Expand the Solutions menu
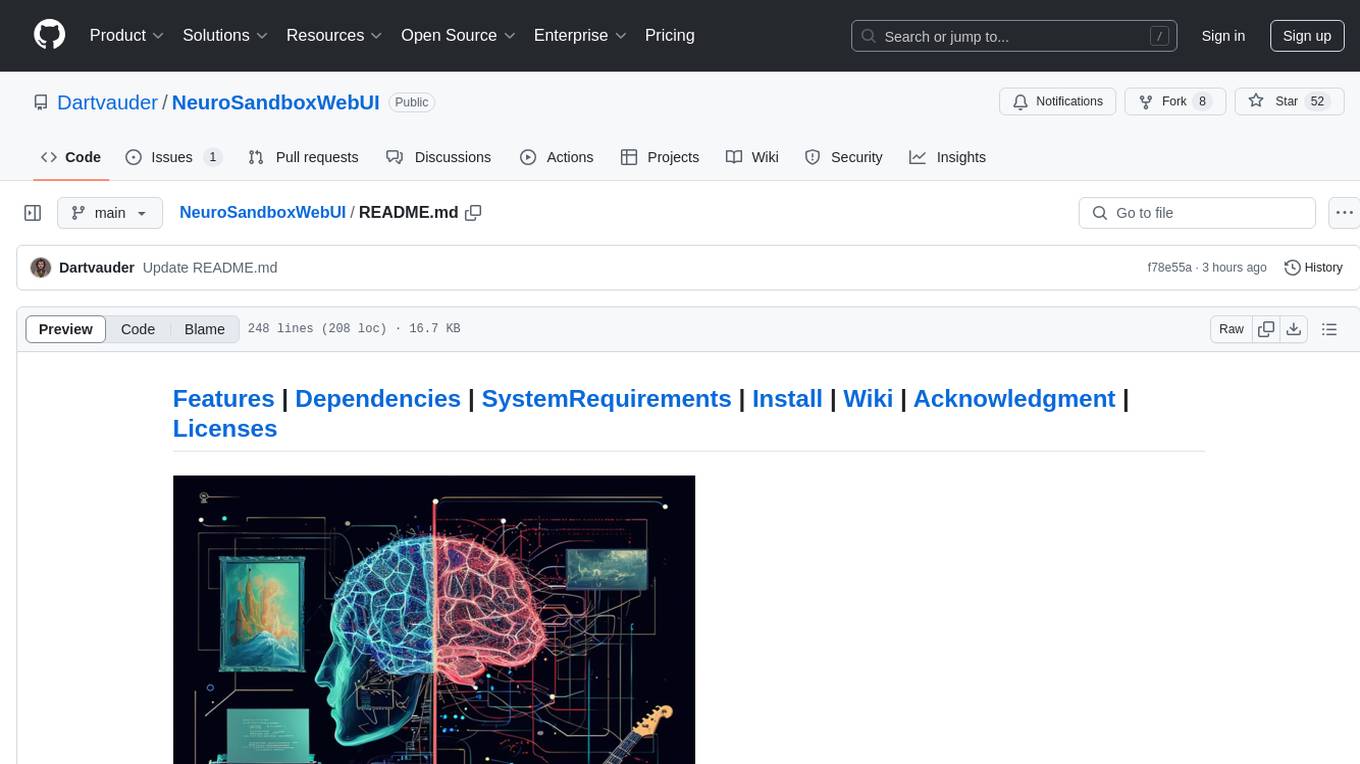Screen dimensions: 1360x764 pos(225,35)
